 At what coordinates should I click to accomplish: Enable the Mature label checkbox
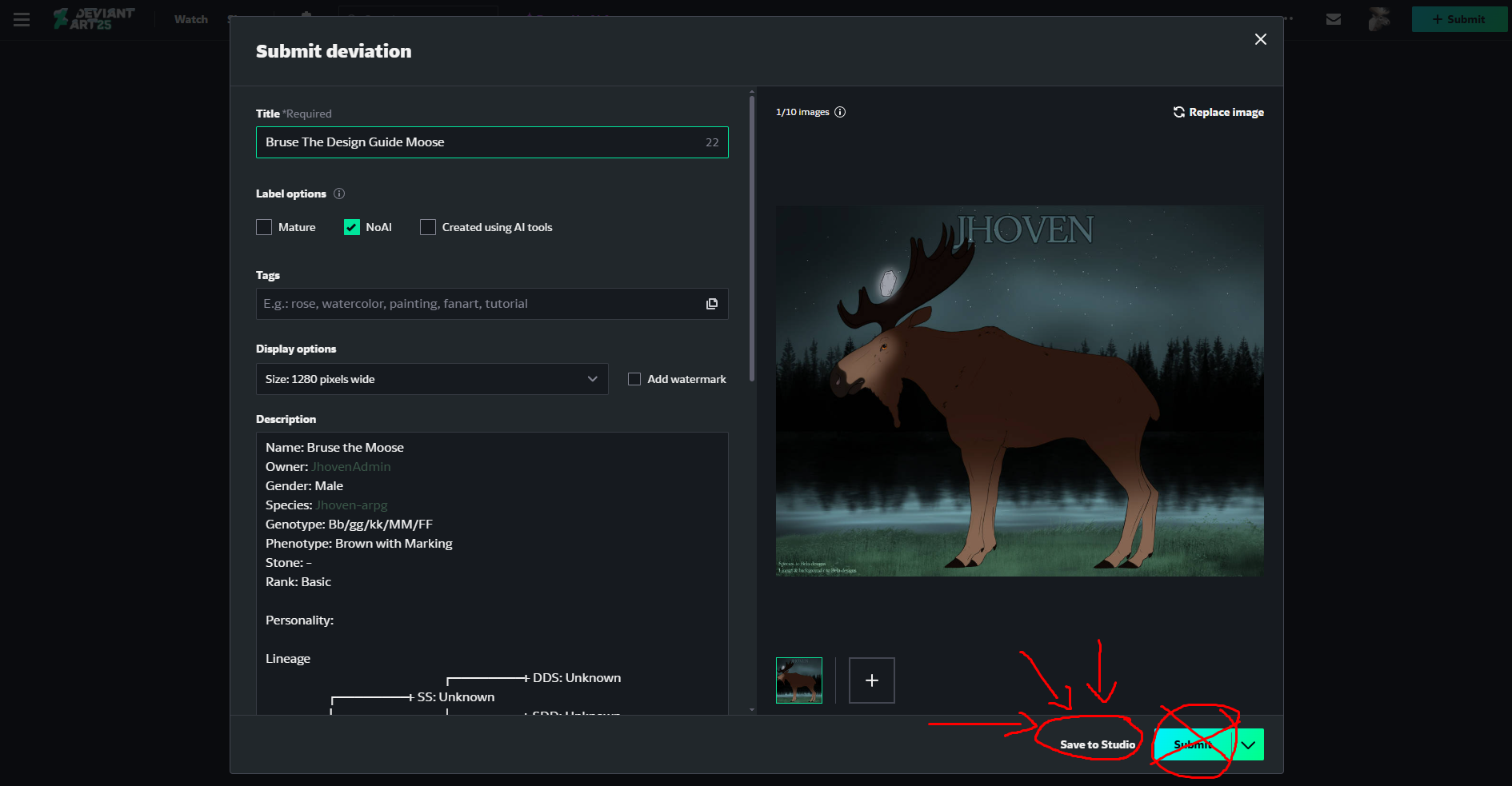point(264,227)
